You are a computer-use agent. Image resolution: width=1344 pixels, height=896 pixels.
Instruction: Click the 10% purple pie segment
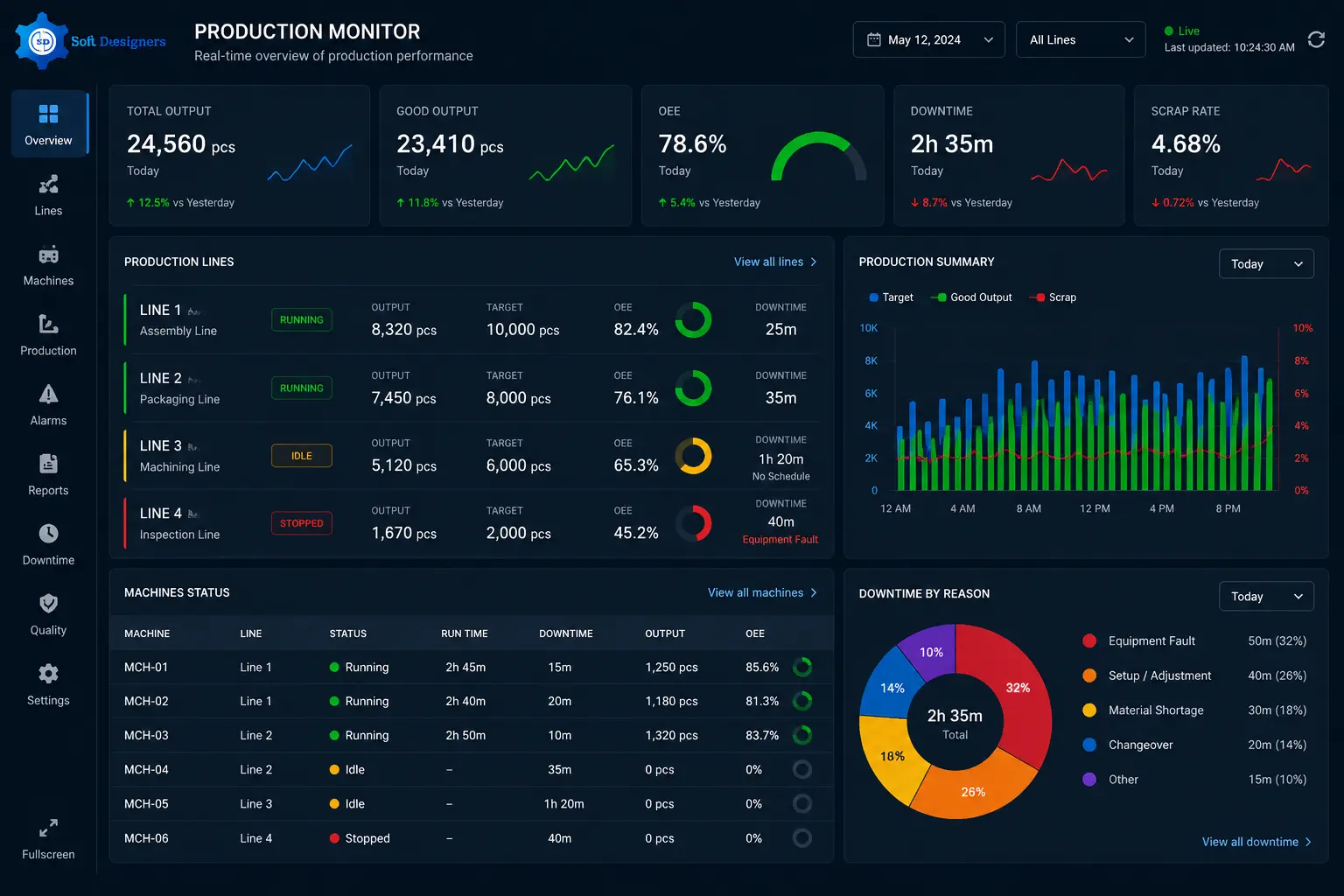coord(931,652)
